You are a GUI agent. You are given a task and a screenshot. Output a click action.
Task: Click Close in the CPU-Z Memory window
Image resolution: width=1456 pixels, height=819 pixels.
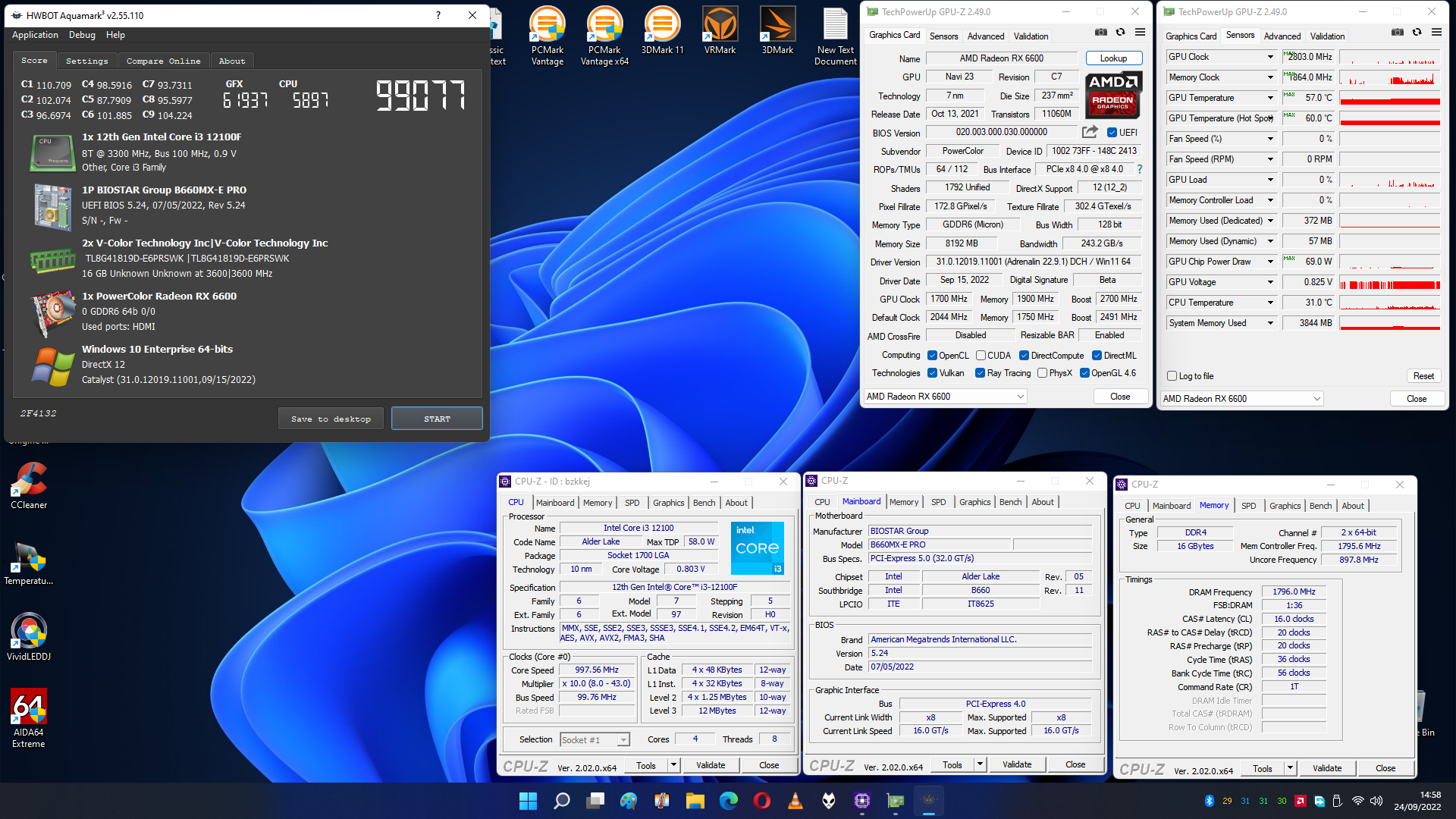[1385, 769]
